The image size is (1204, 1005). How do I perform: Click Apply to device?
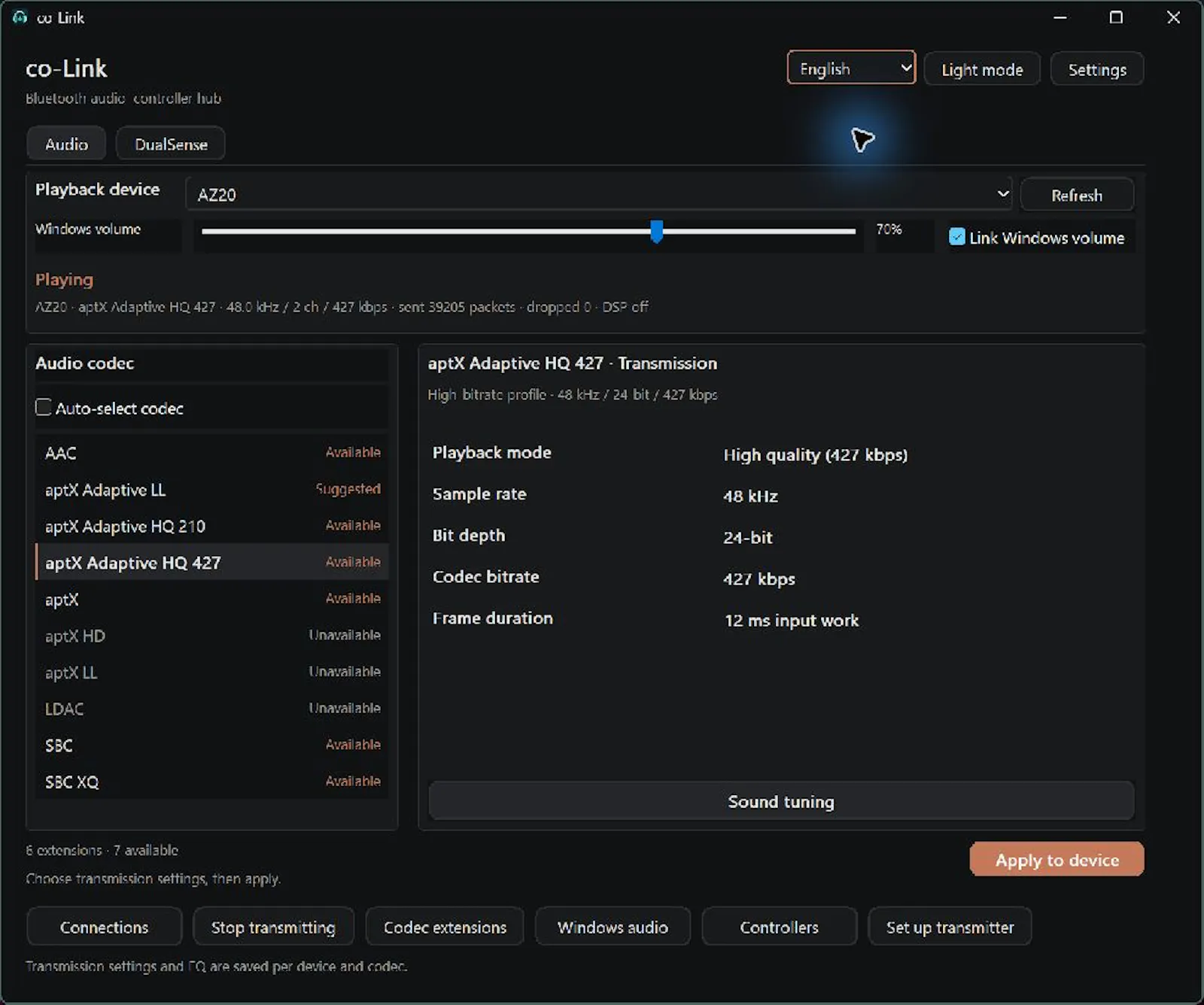tap(1057, 859)
